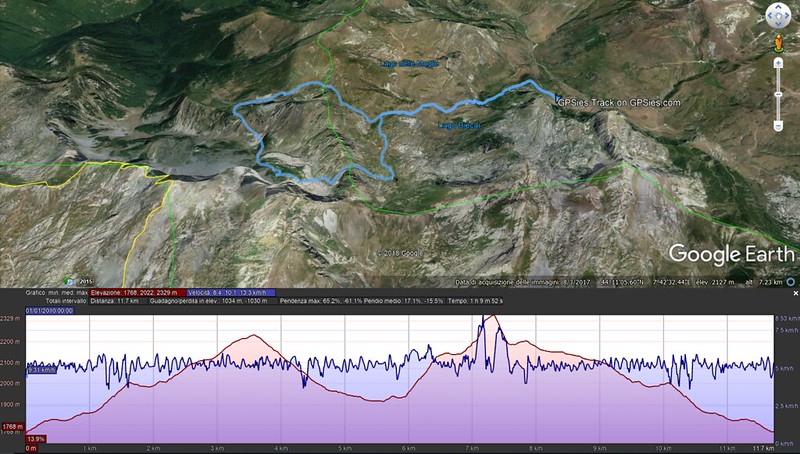800x454 pixels.
Task: Click the Lago Biecai map label
Action: (459, 125)
